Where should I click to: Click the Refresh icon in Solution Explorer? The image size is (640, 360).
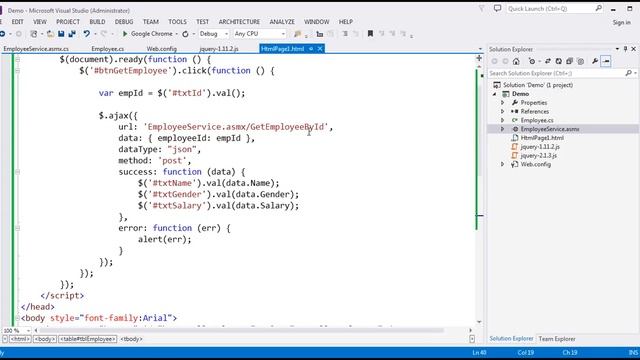click(558, 61)
